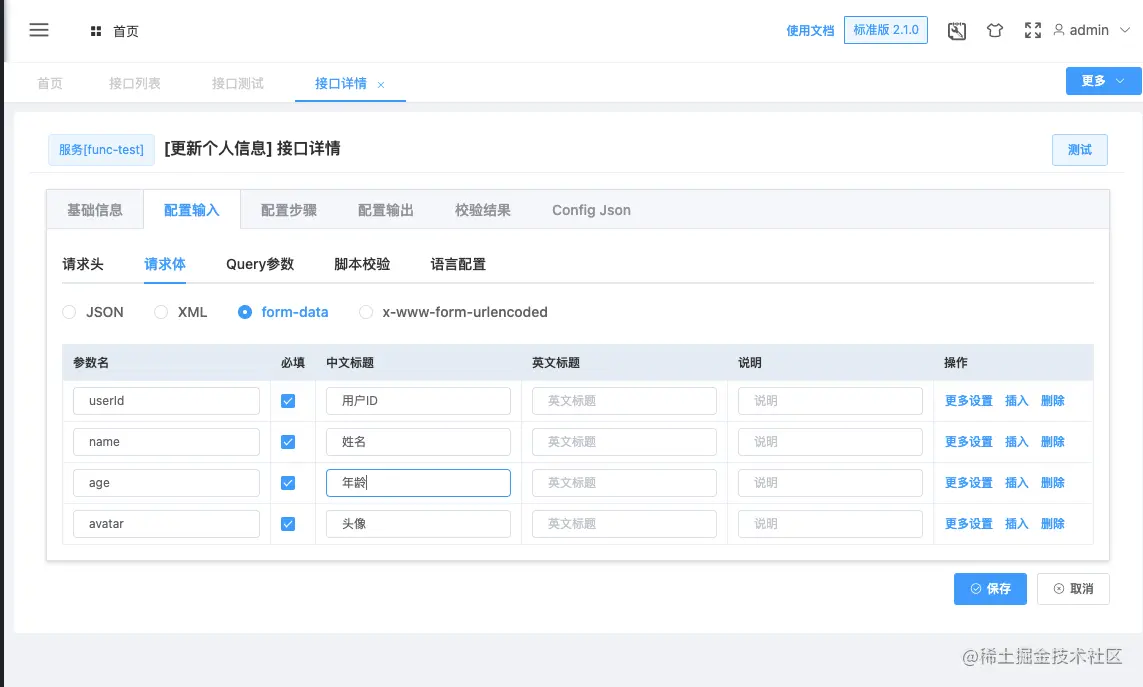Click the 测试 button
The width and height of the screenshot is (1143, 687).
tap(1080, 150)
